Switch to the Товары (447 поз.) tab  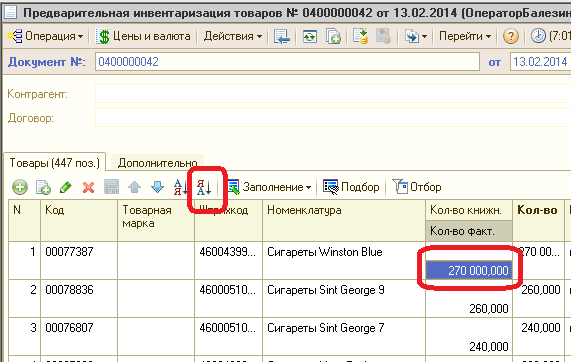(55, 162)
